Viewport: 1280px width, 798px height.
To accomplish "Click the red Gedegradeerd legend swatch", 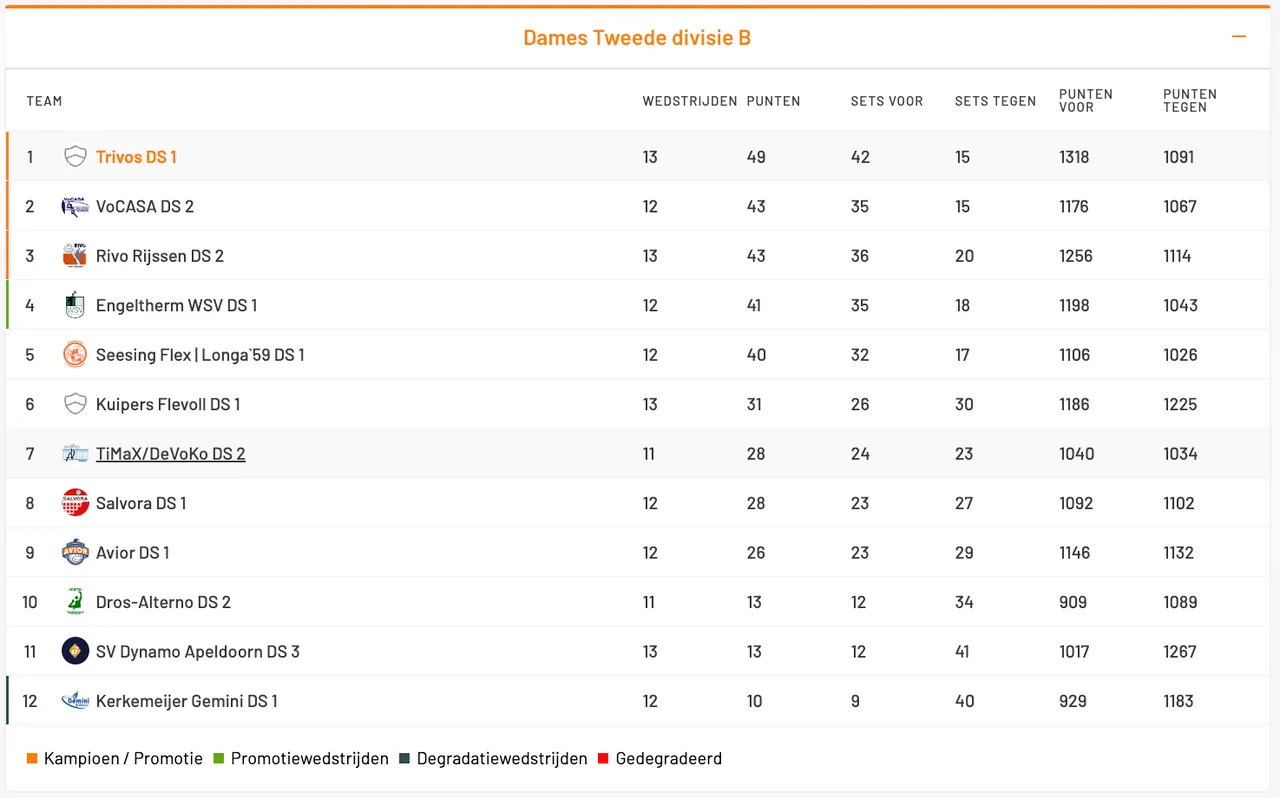I will (x=603, y=759).
